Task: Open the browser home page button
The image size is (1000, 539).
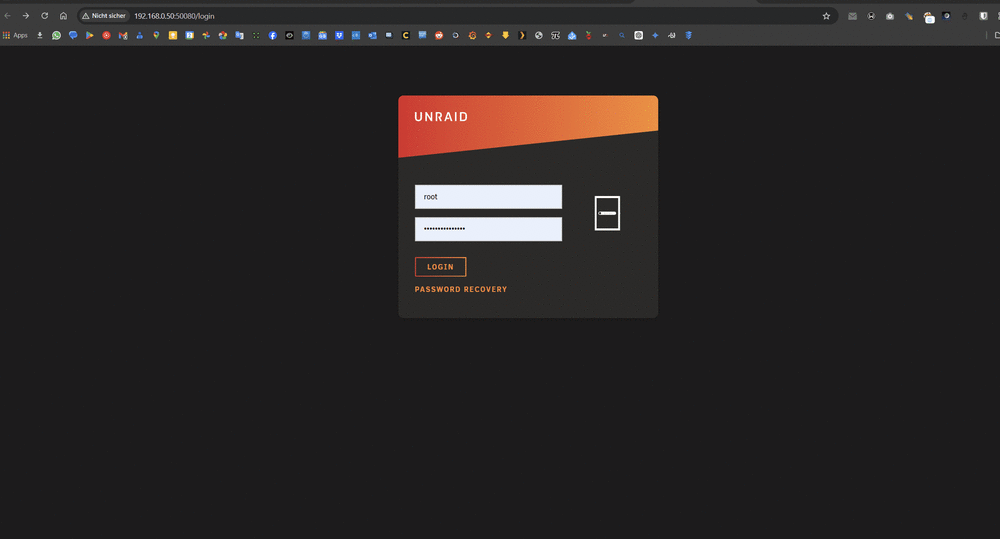Action: pyautogui.click(x=63, y=16)
